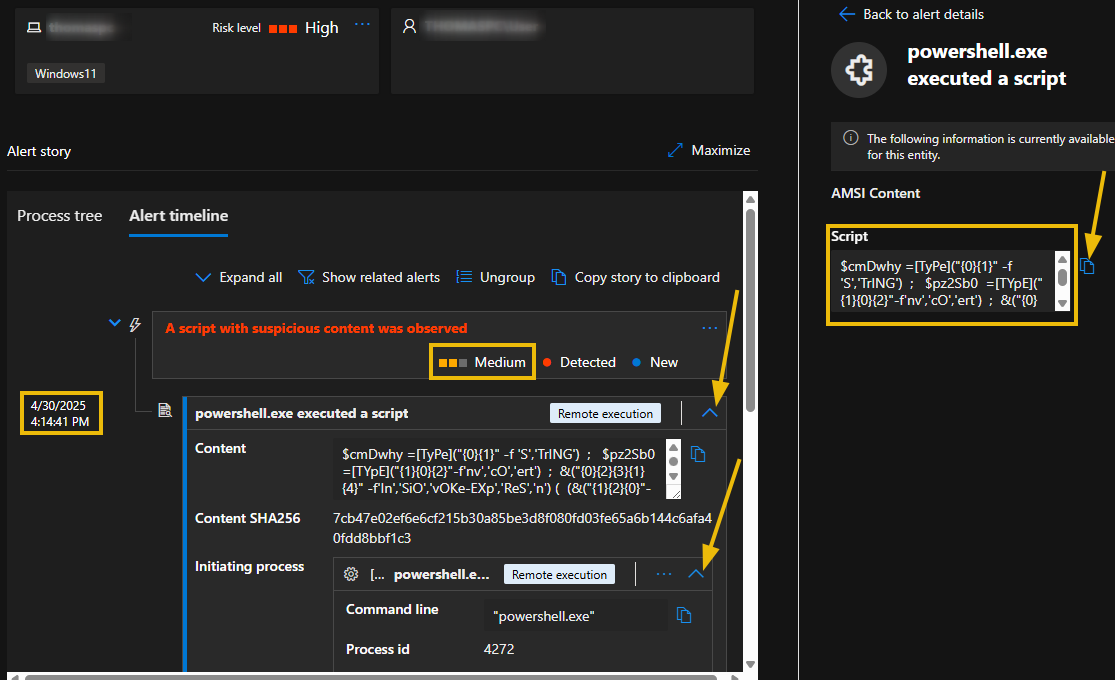Screen dimensions: 1115x680
Task: Copy the command line value
Action: click(684, 615)
